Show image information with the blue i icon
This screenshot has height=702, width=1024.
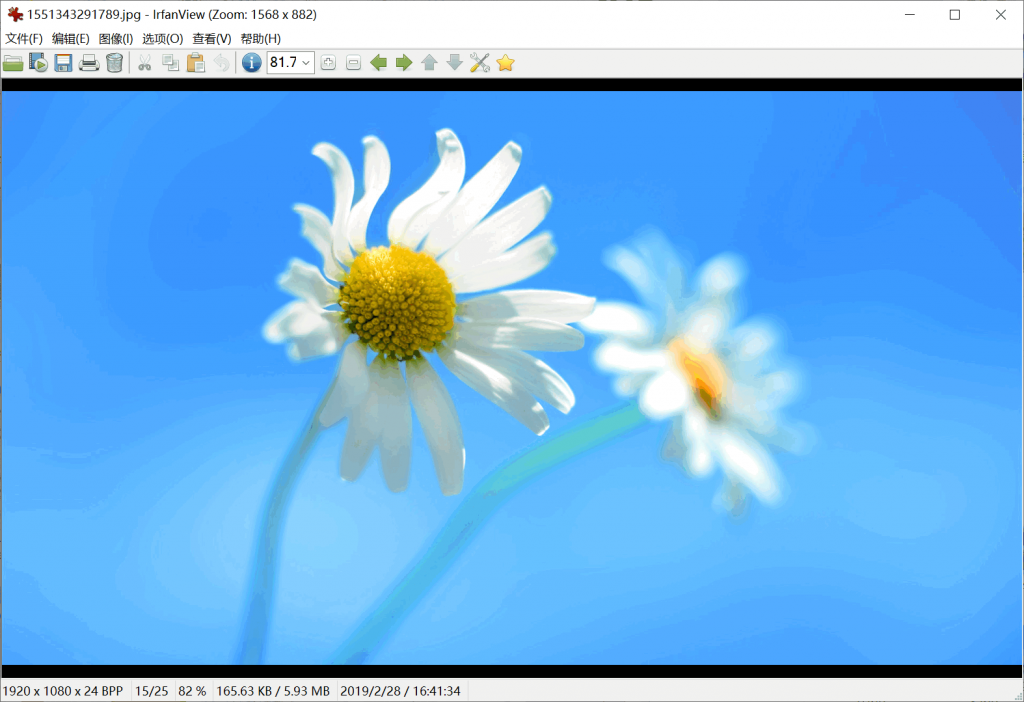coord(251,63)
